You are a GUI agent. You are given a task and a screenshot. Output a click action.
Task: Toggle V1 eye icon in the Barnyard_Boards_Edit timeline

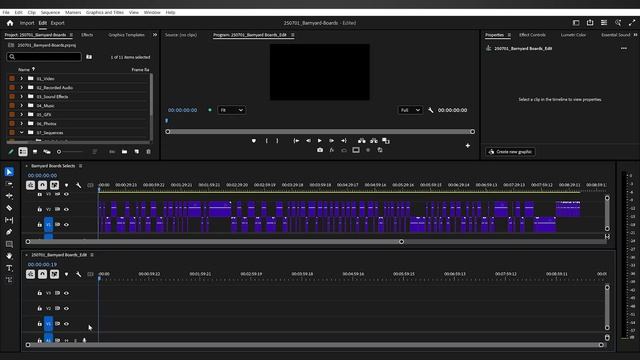click(66, 324)
